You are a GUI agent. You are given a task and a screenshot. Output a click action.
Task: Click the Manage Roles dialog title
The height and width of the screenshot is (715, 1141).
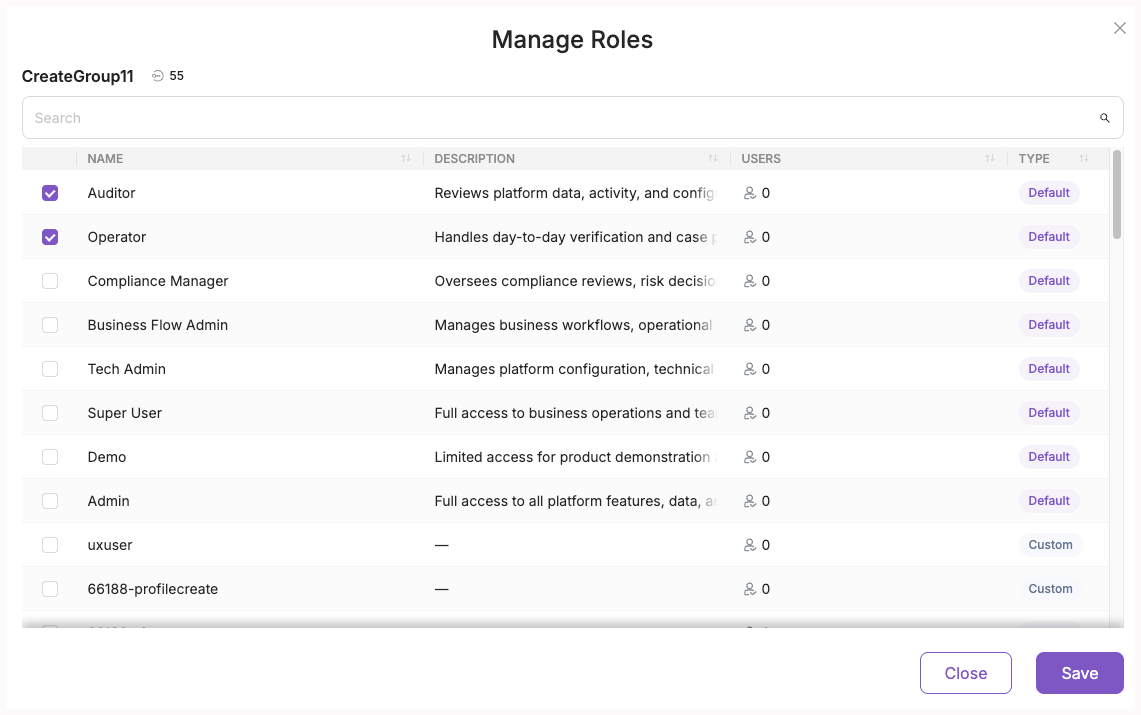572,39
